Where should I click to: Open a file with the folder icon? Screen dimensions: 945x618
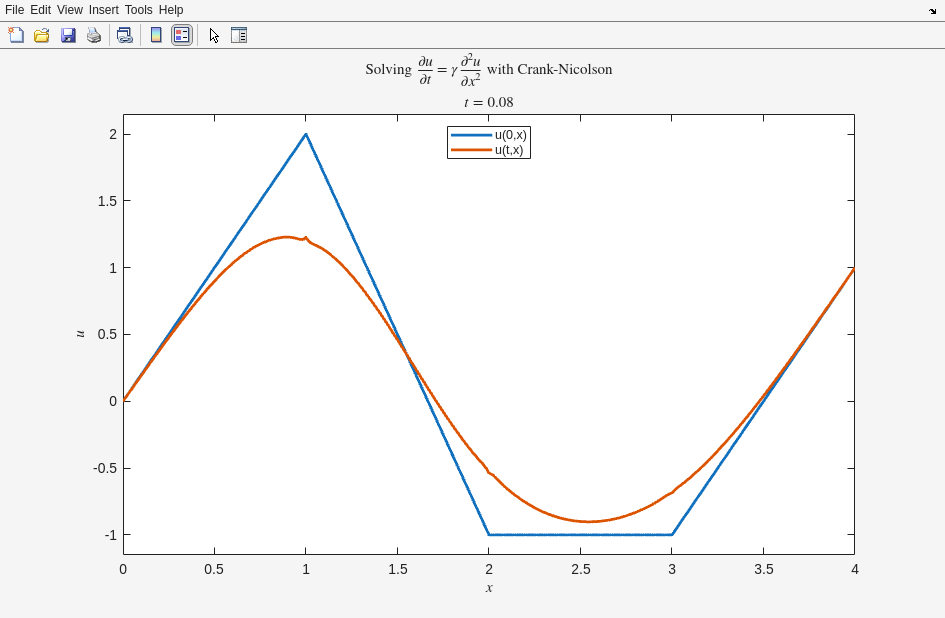(x=42, y=35)
